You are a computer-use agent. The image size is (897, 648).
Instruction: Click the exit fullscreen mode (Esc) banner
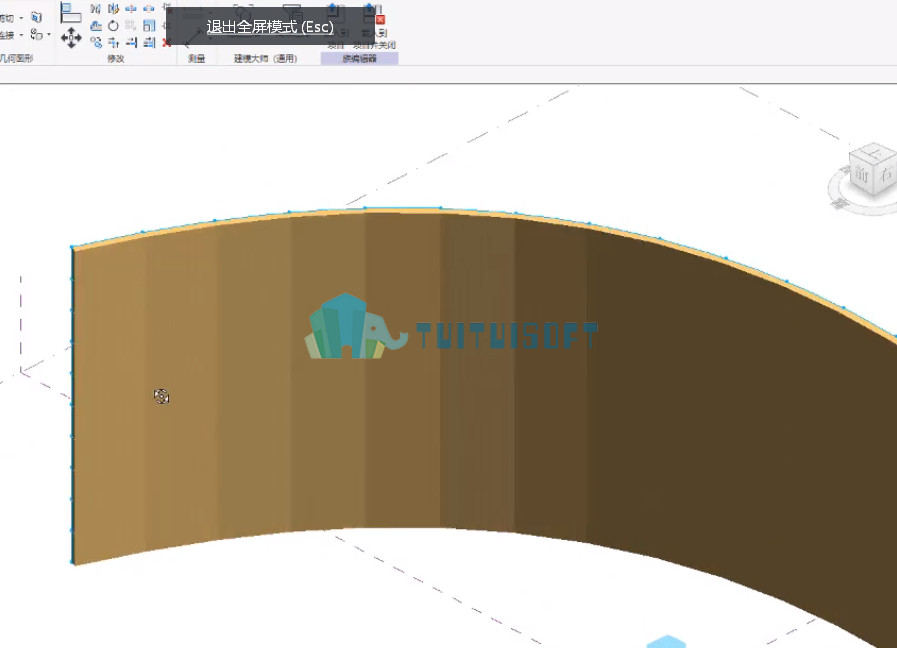[x=270, y=26]
